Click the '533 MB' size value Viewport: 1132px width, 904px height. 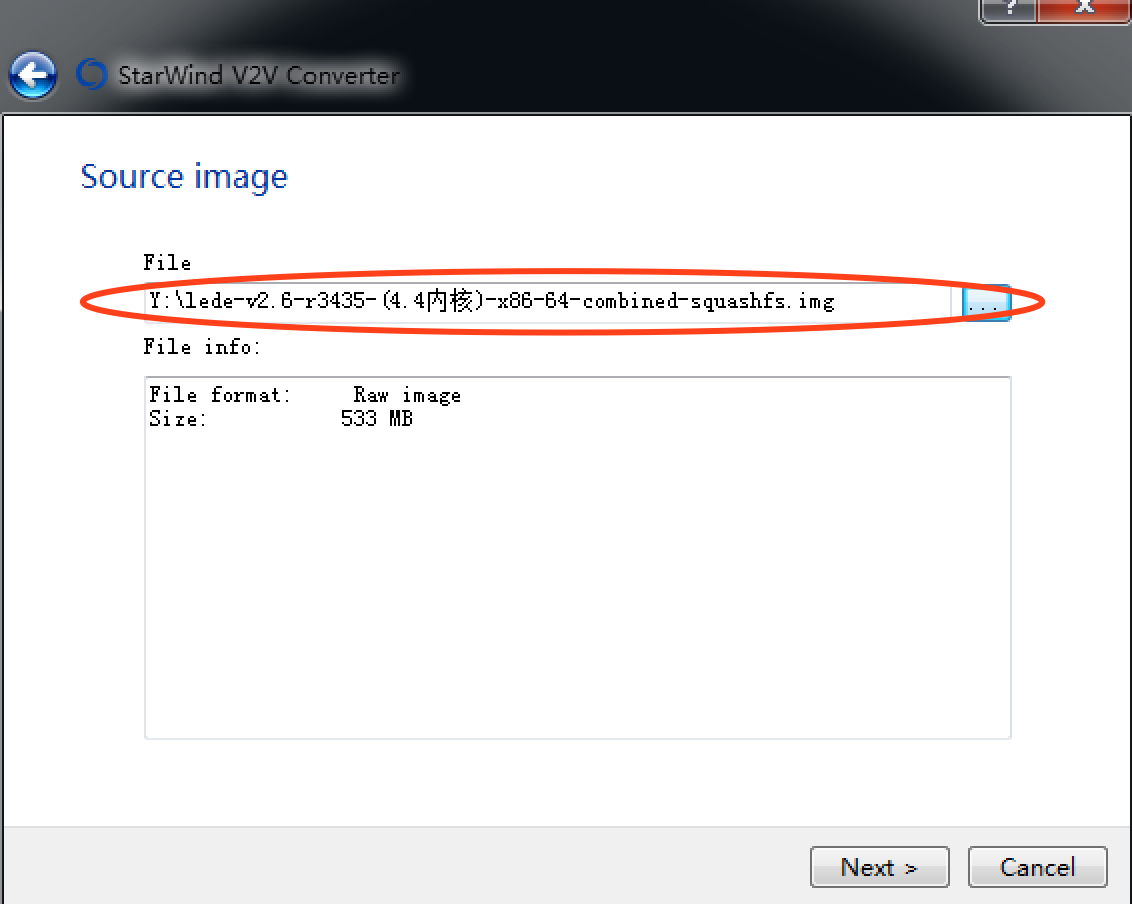tap(376, 419)
